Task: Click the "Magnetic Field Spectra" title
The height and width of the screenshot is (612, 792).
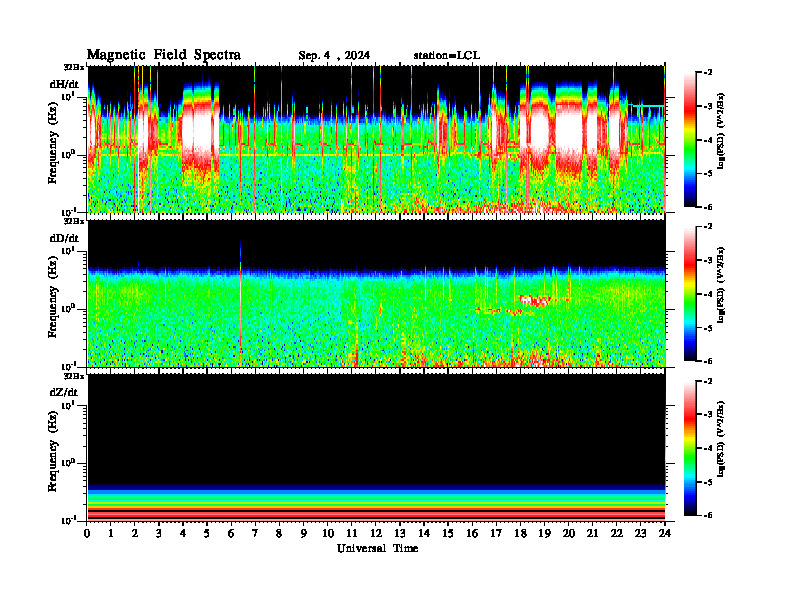Action: pyautogui.click(x=164, y=55)
